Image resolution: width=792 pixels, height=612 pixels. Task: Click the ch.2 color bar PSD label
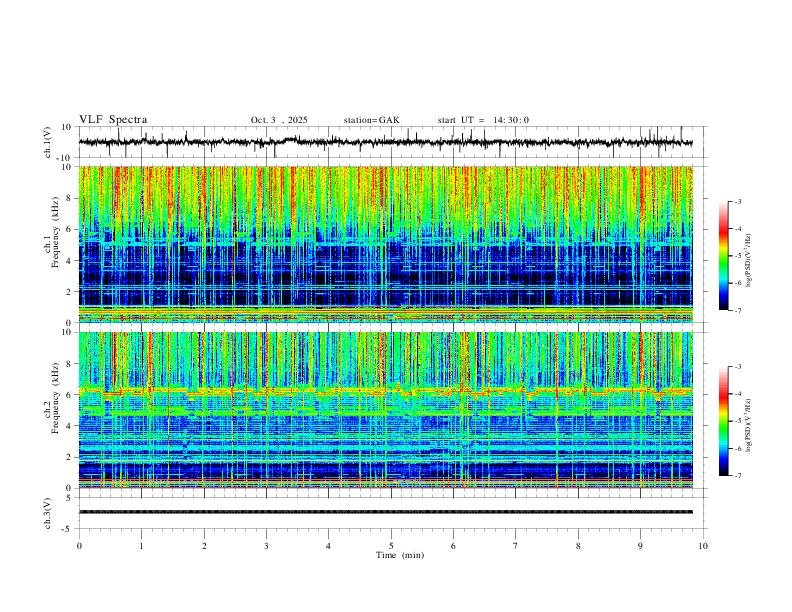tap(749, 426)
